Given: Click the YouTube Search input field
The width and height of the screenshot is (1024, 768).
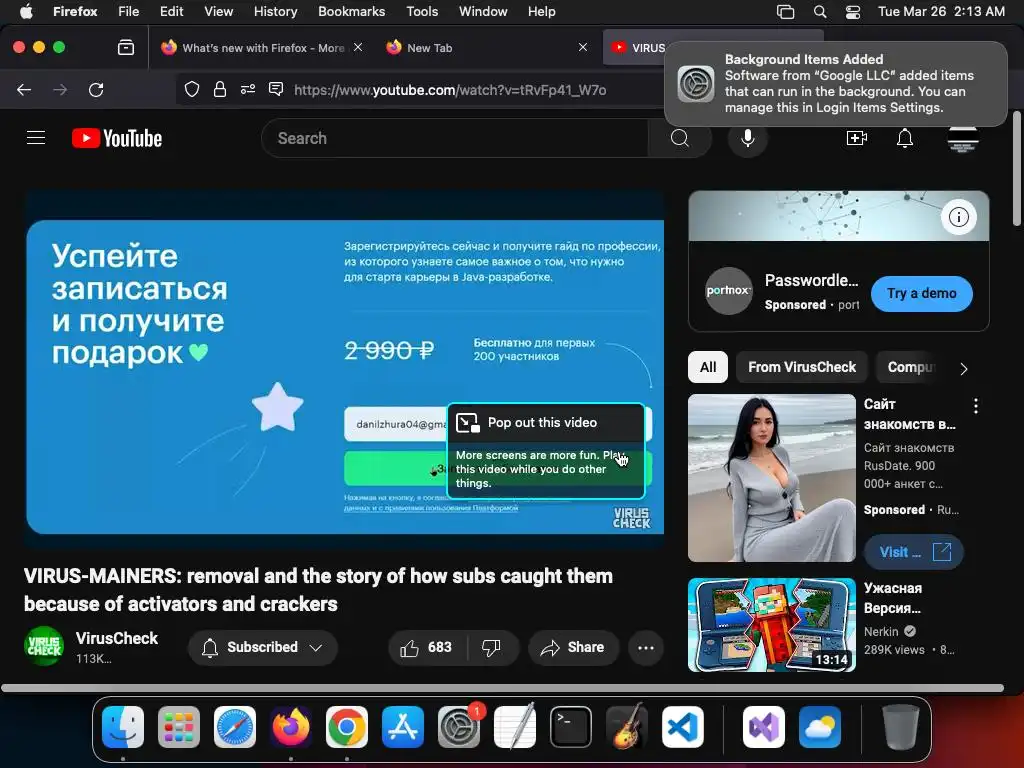Looking at the screenshot, I should [455, 138].
